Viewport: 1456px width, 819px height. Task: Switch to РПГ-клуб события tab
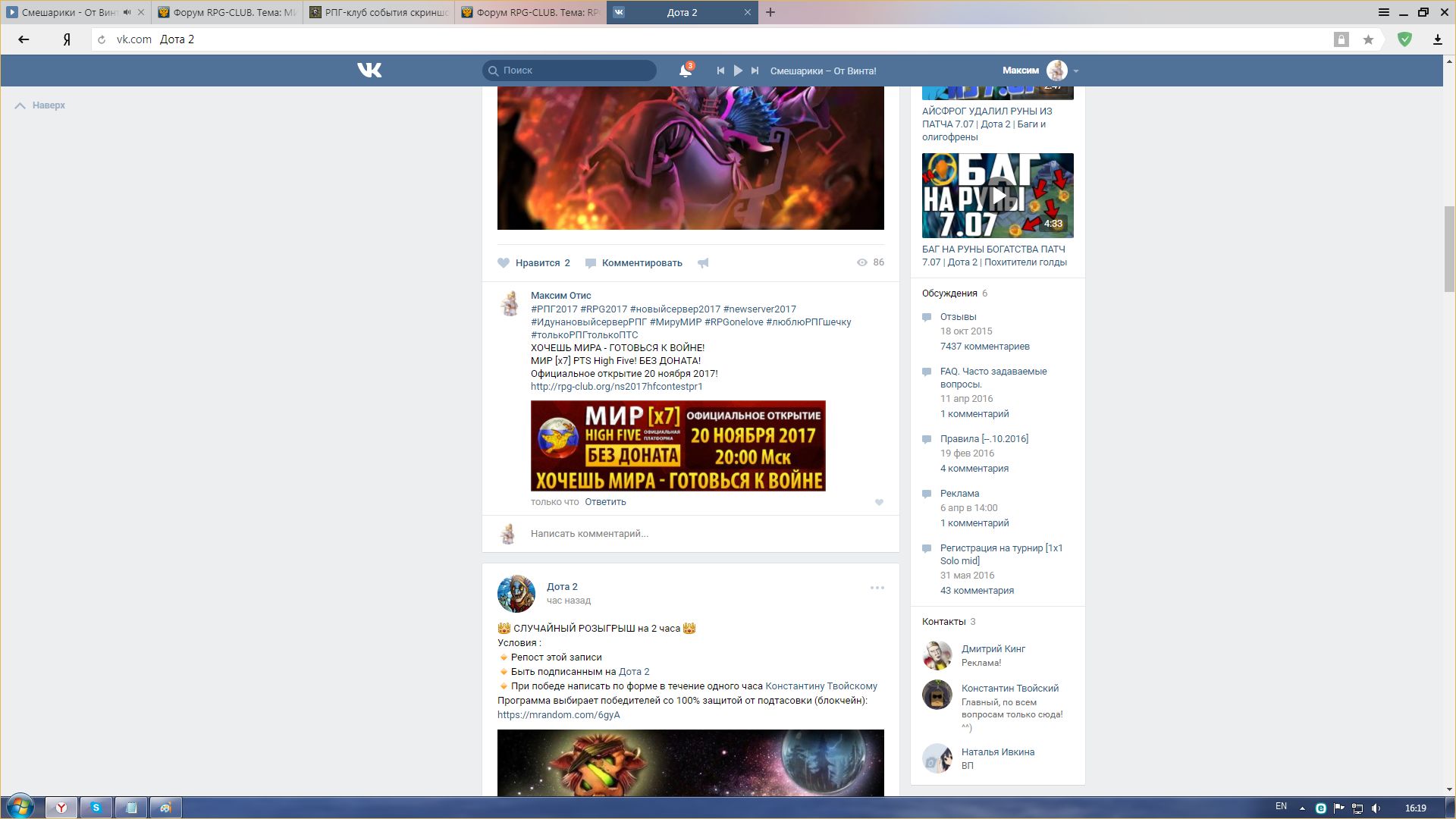pyautogui.click(x=379, y=12)
